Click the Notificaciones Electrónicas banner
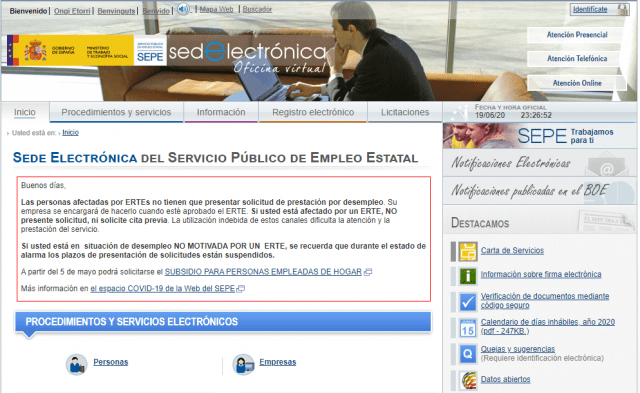The width and height of the screenshot is (640, 393). pos(540,163)
